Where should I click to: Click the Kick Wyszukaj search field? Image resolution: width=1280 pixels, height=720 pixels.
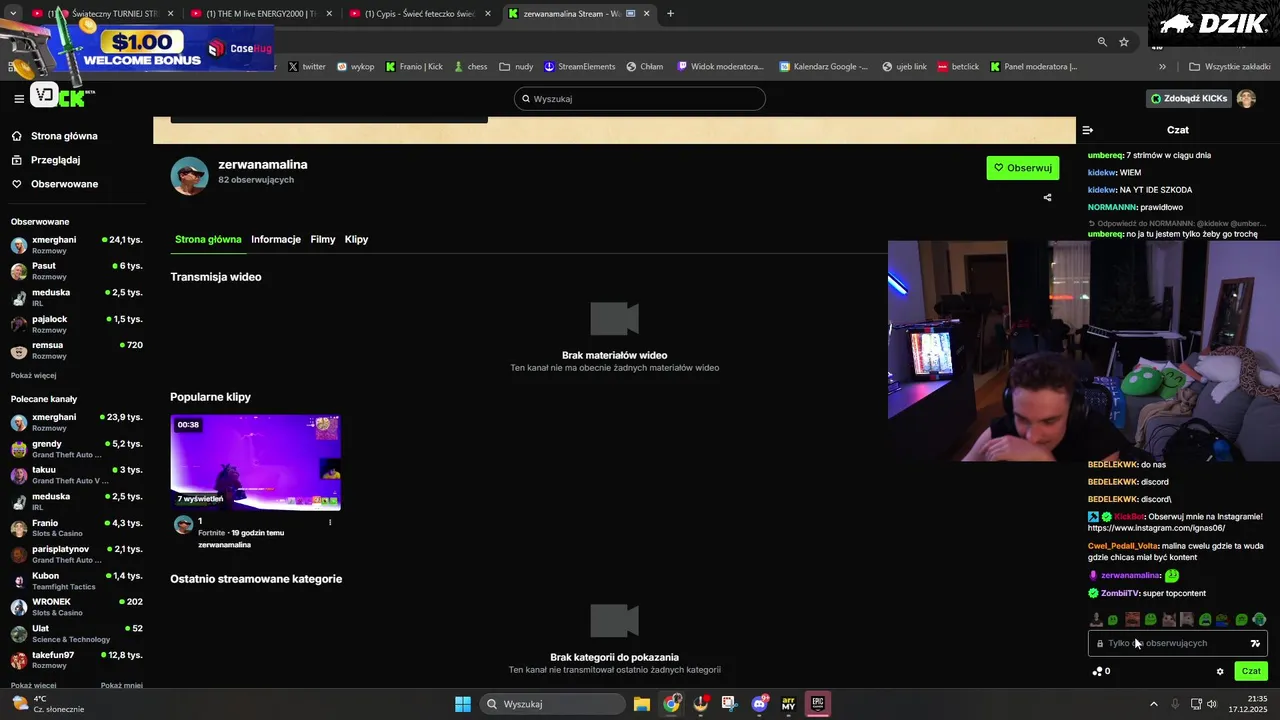point(640,98)
